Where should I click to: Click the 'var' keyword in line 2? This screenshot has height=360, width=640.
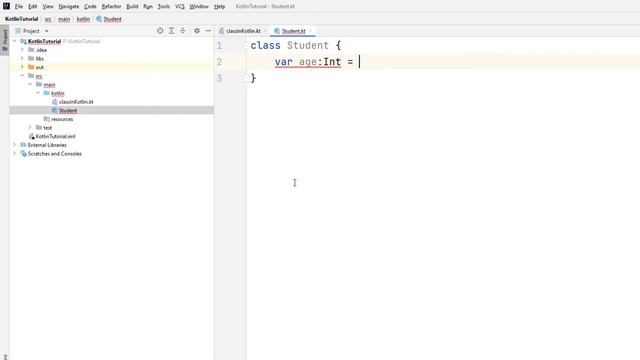coord(284,62)
